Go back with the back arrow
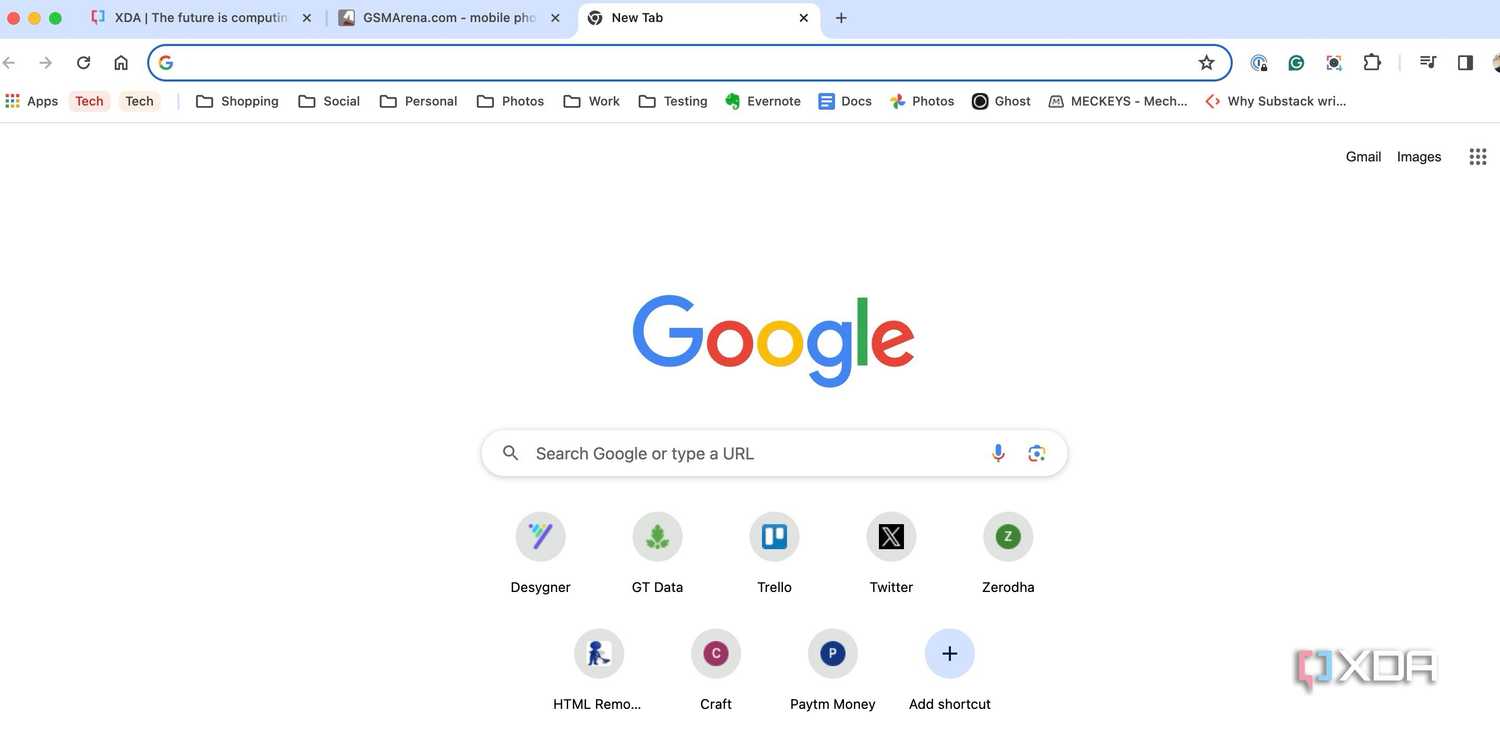 pyautogui.click(x=9, y=63)
